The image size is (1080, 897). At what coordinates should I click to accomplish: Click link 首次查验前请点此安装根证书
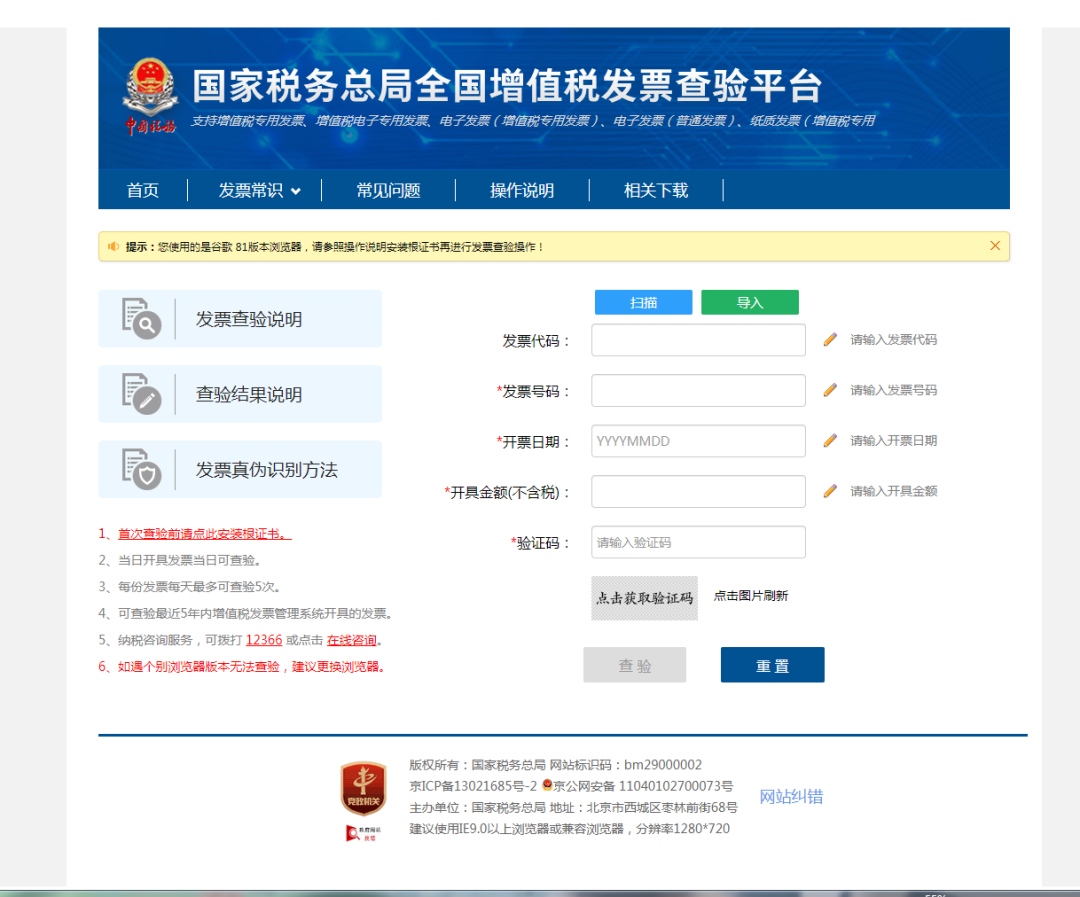pos(205,534)
